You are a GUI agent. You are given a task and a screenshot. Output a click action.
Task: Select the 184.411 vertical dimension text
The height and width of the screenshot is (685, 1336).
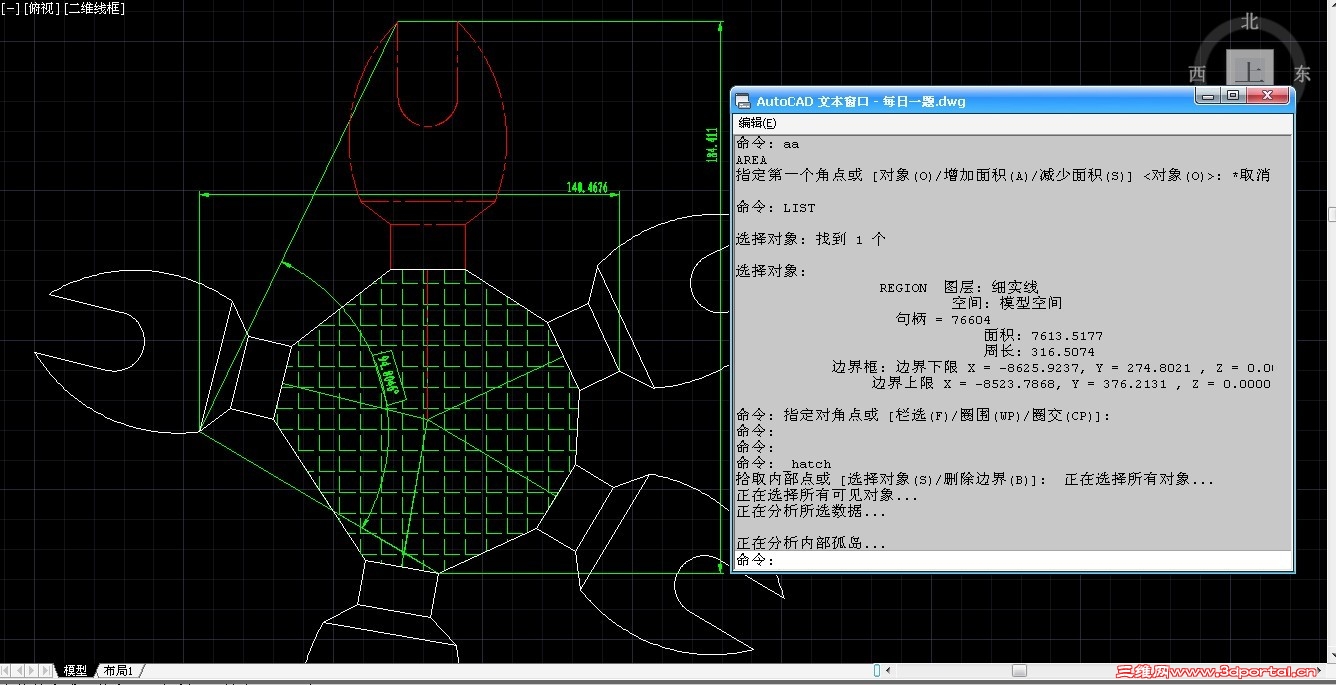tap(712, 146)
